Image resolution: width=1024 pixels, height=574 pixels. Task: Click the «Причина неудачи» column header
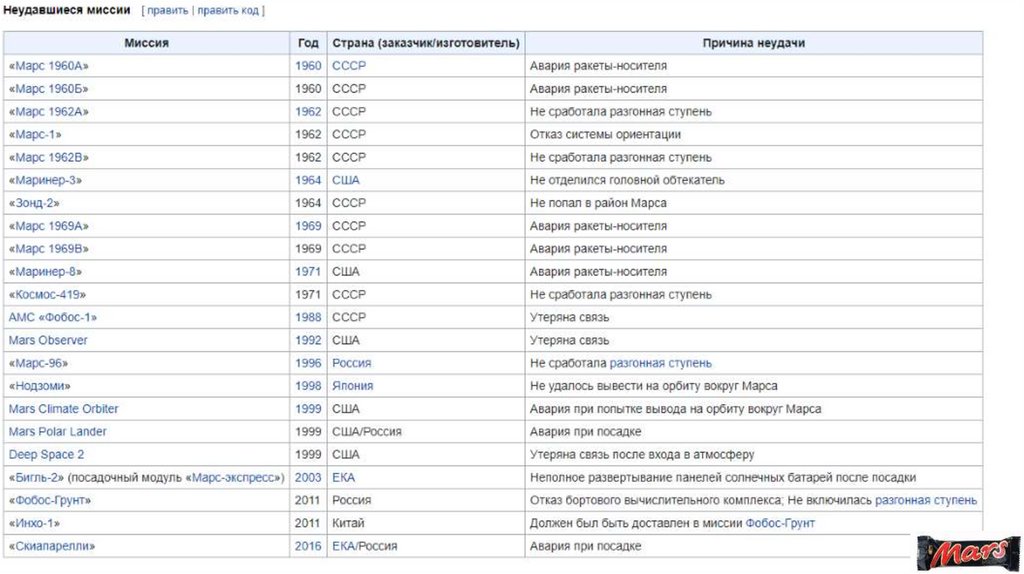tap(753, 43)
